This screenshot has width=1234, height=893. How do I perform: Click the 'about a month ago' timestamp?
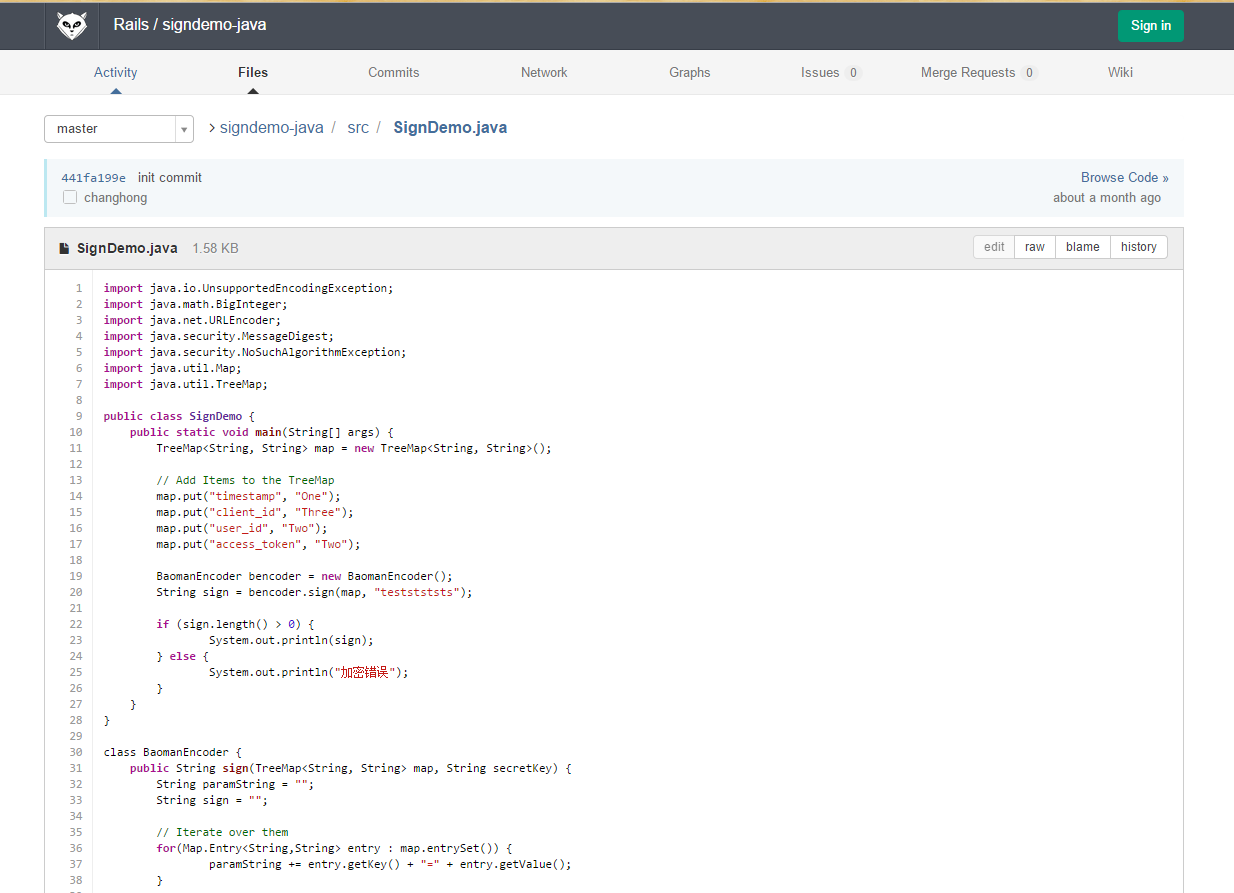[1107, 197]
